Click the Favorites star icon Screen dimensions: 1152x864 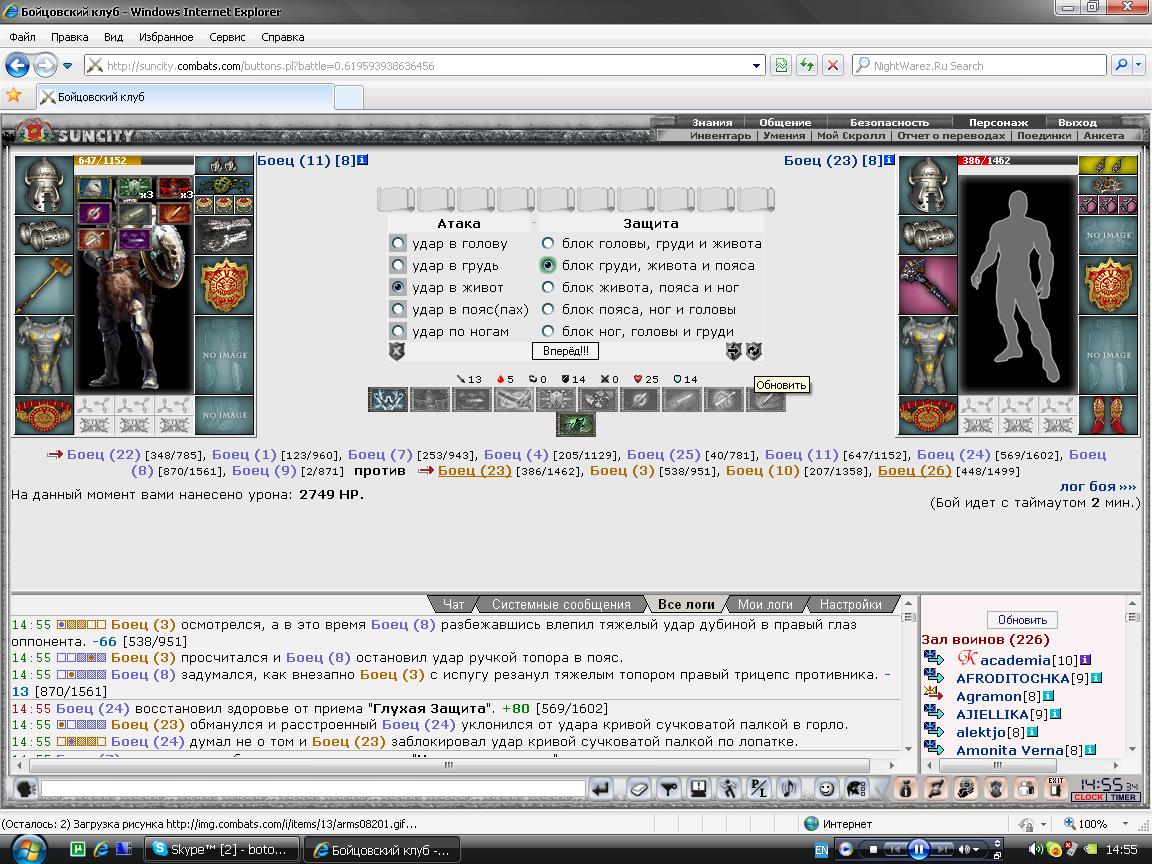coord(13,96)
